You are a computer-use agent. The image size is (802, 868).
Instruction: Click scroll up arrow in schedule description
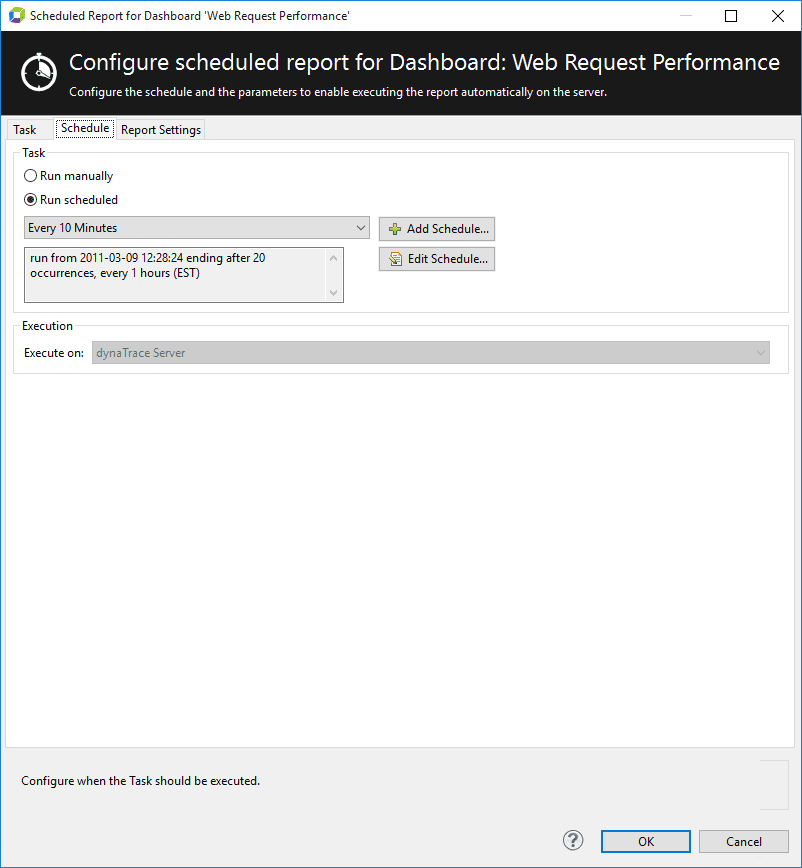tap(333, 258)
